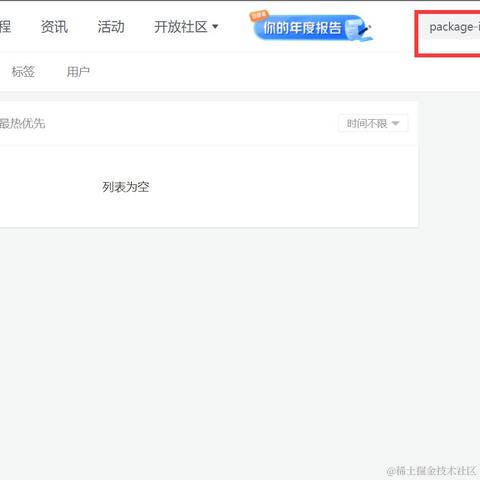Click the search field containing package-

click(x=450, y=27)
